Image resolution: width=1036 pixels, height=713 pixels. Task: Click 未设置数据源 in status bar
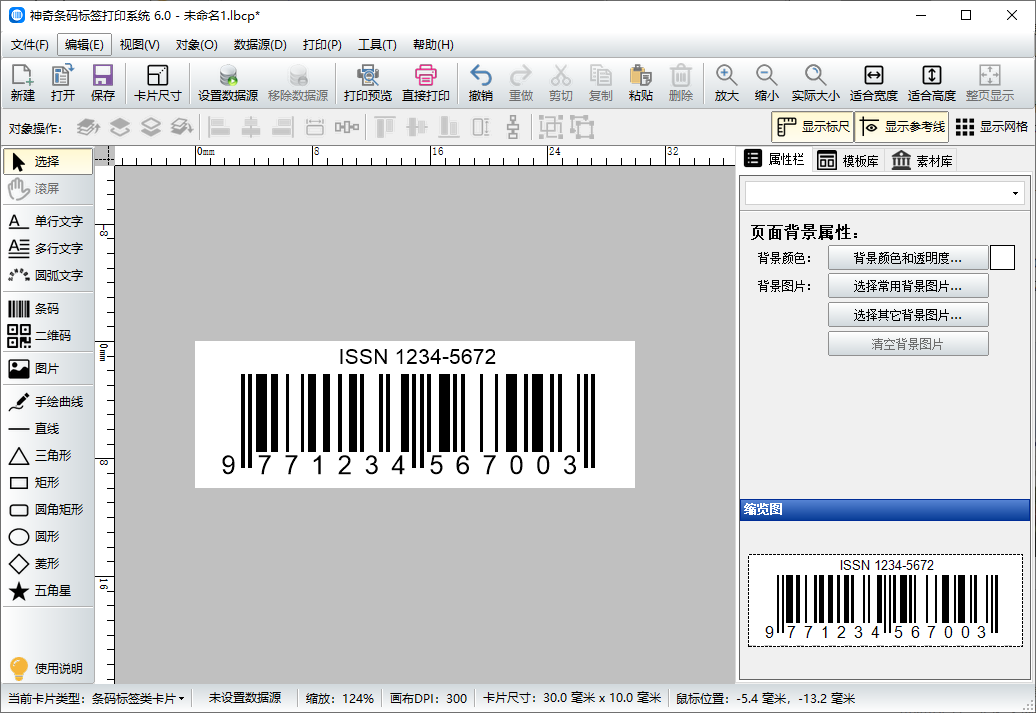click(x=245, y=698)
